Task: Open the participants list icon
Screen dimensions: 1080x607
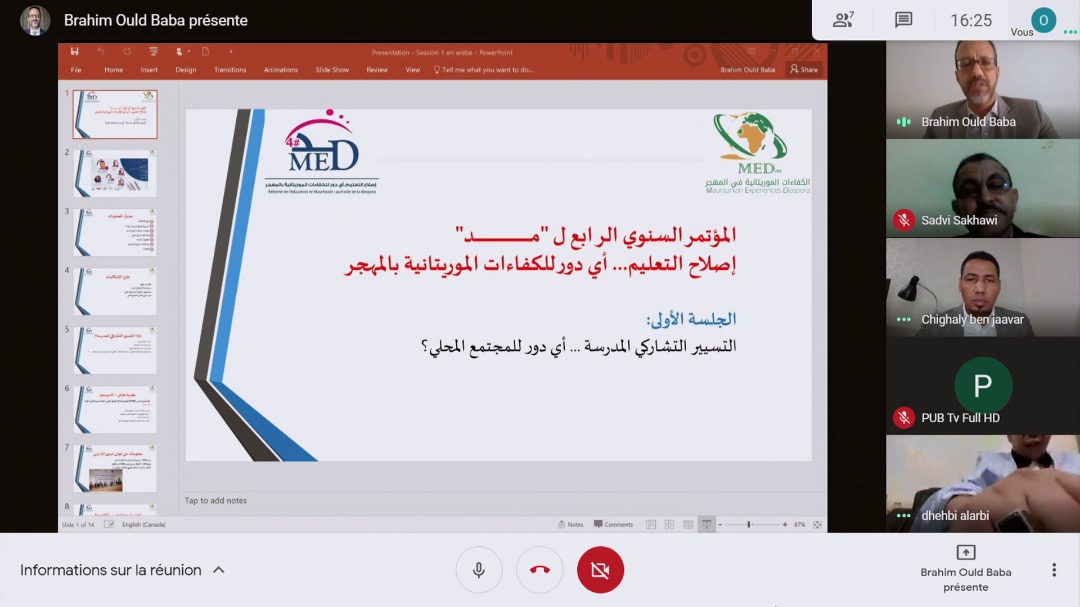Action: click(x=843, y=20)
